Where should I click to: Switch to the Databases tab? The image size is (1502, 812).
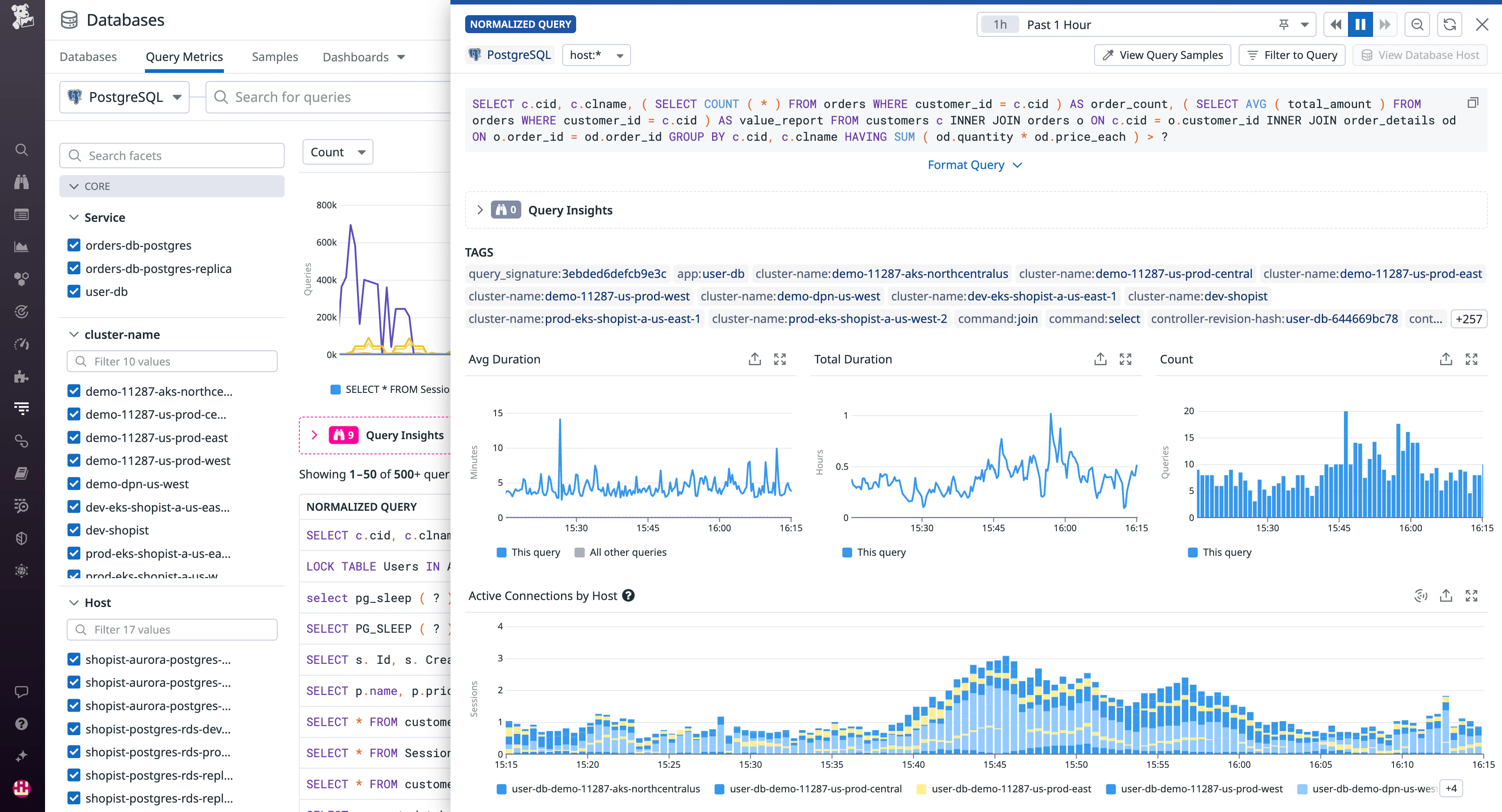(88, 56)
